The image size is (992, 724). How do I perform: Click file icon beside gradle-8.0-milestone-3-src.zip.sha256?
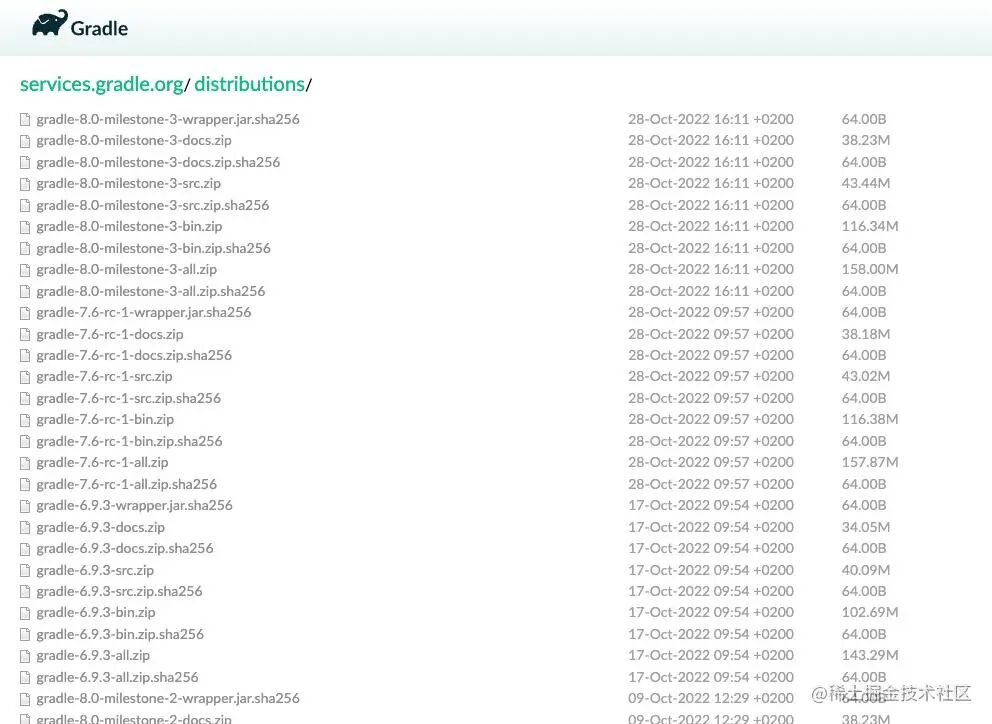[25, 206]
